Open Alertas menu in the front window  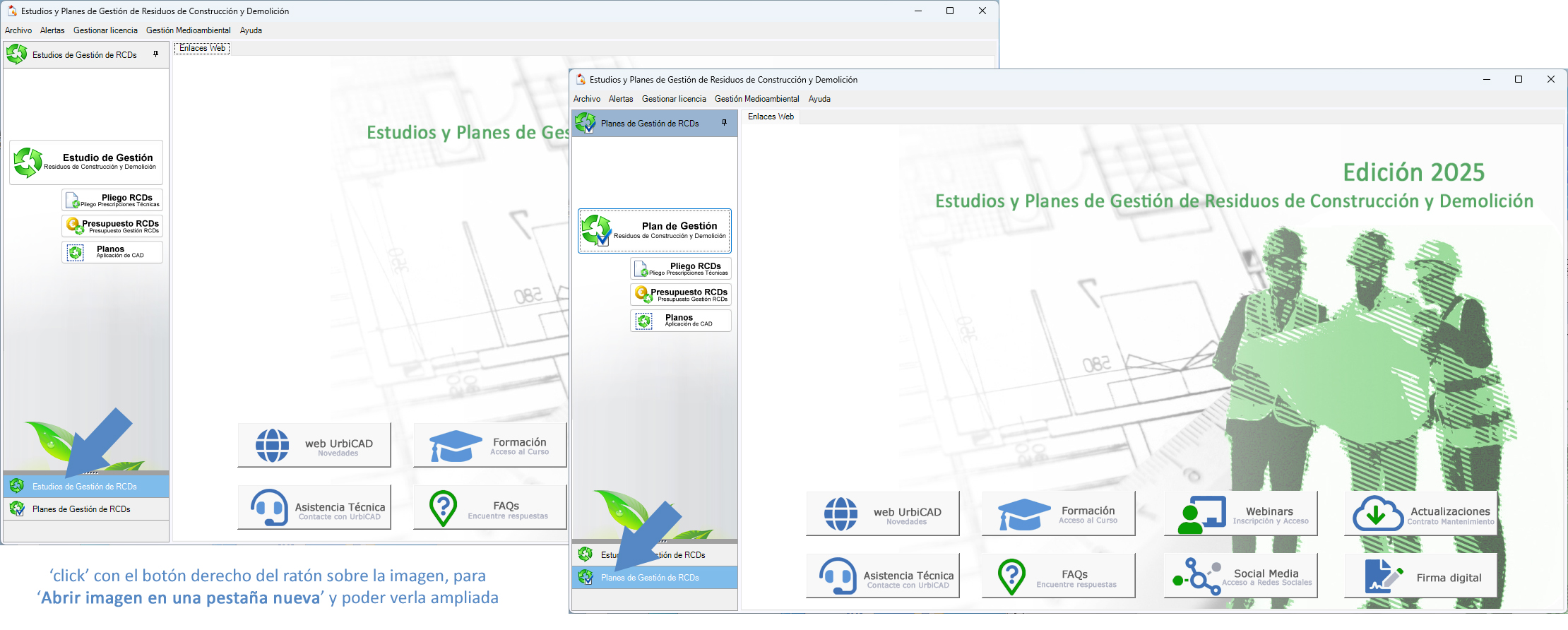[621, 99]
